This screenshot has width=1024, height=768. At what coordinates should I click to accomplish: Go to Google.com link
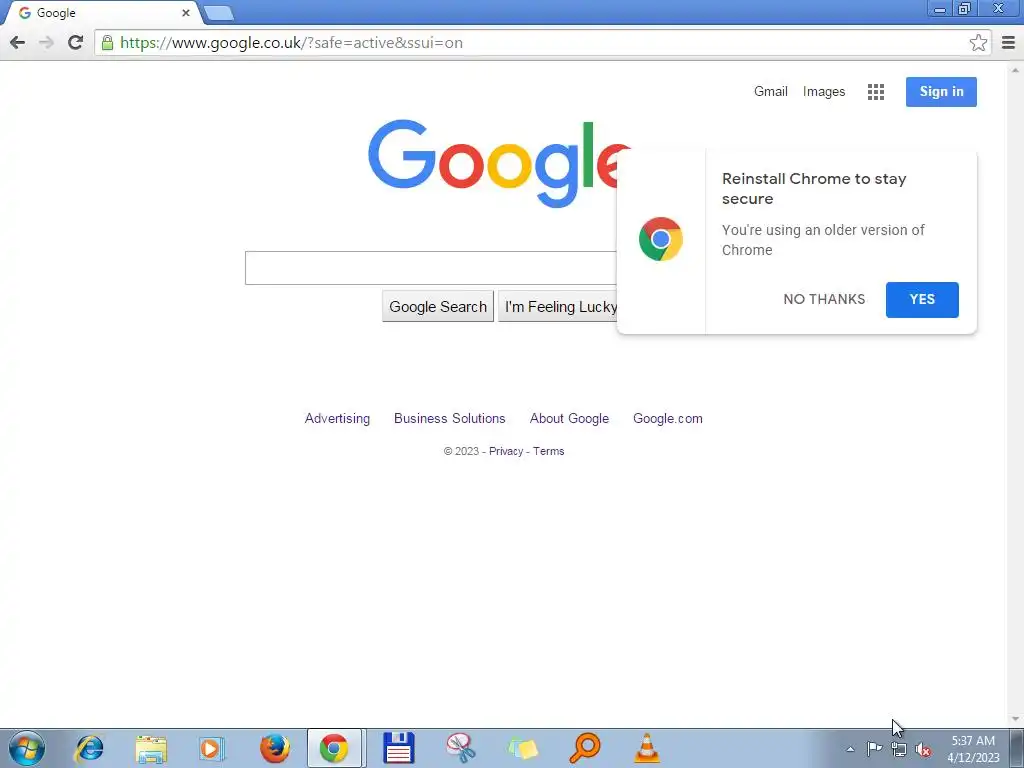tap(667, 419)
